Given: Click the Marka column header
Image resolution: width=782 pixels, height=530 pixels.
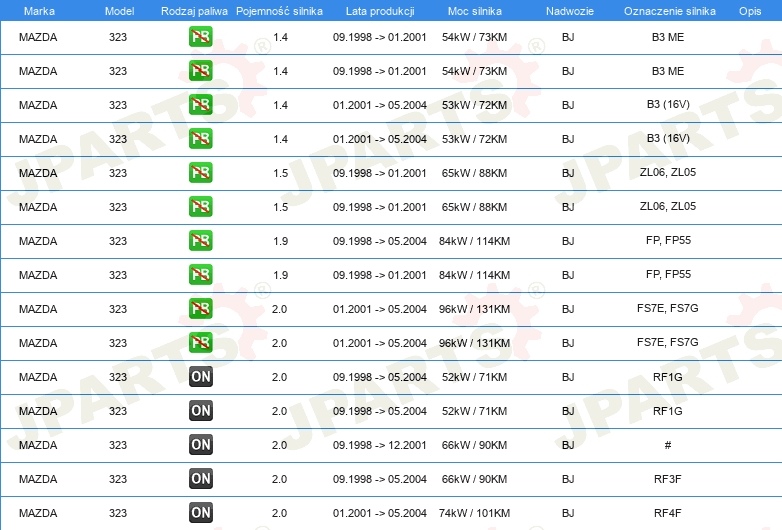Looking at the screenshot, I should tap(38, 10).
